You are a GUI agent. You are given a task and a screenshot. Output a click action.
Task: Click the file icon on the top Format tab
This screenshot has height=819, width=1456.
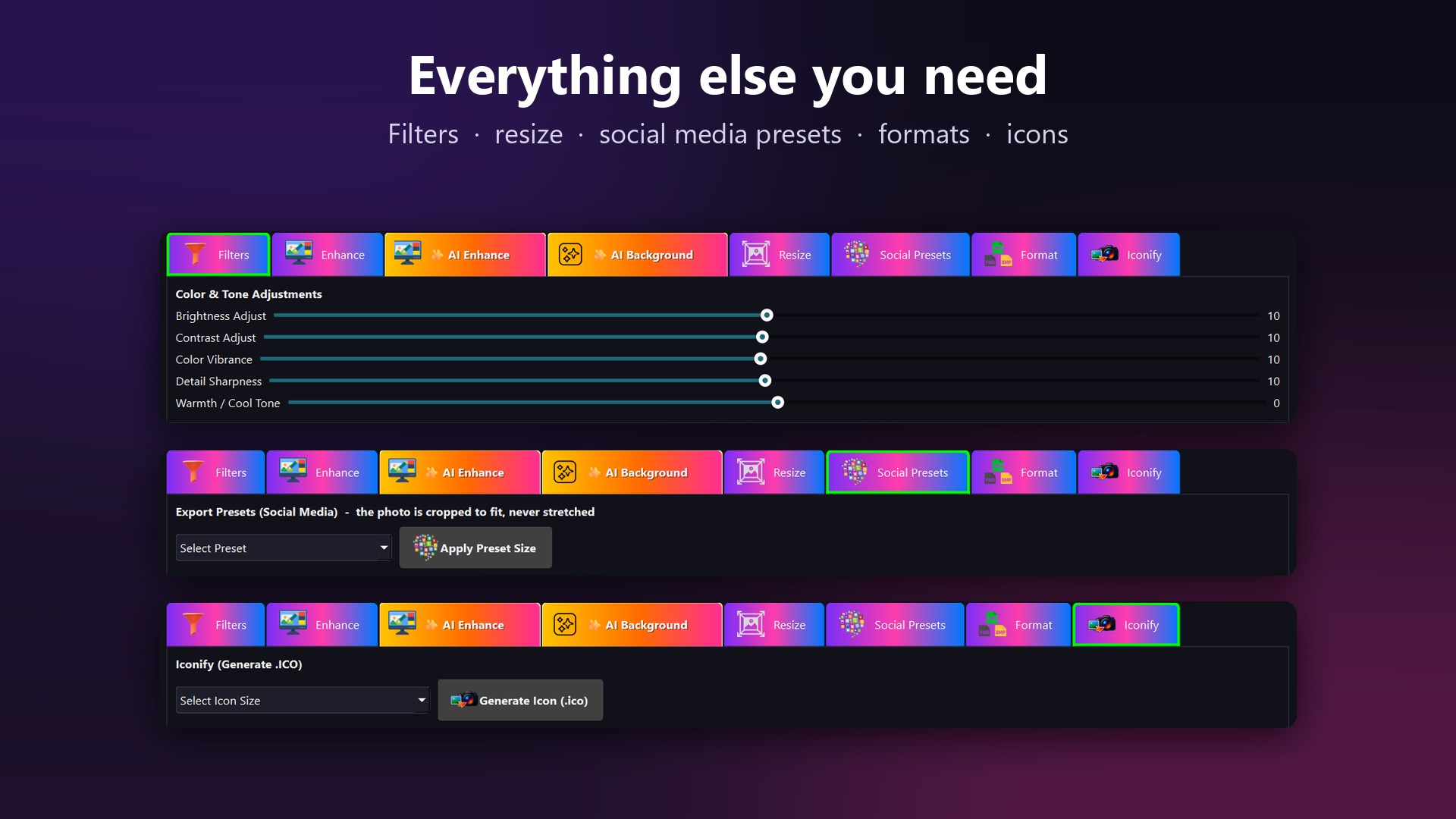[998, 254]
